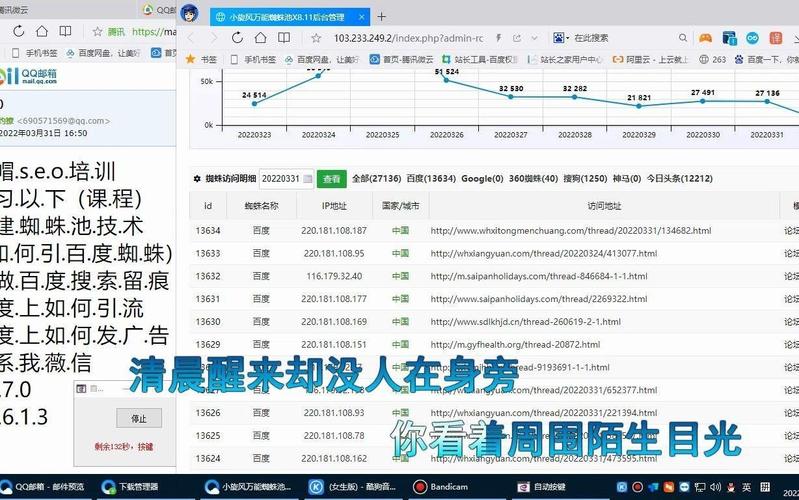The height and width of the screenshot is (500, 799).
Task: Filter spiders by 百度(13634)
Action: click(431, 178)
